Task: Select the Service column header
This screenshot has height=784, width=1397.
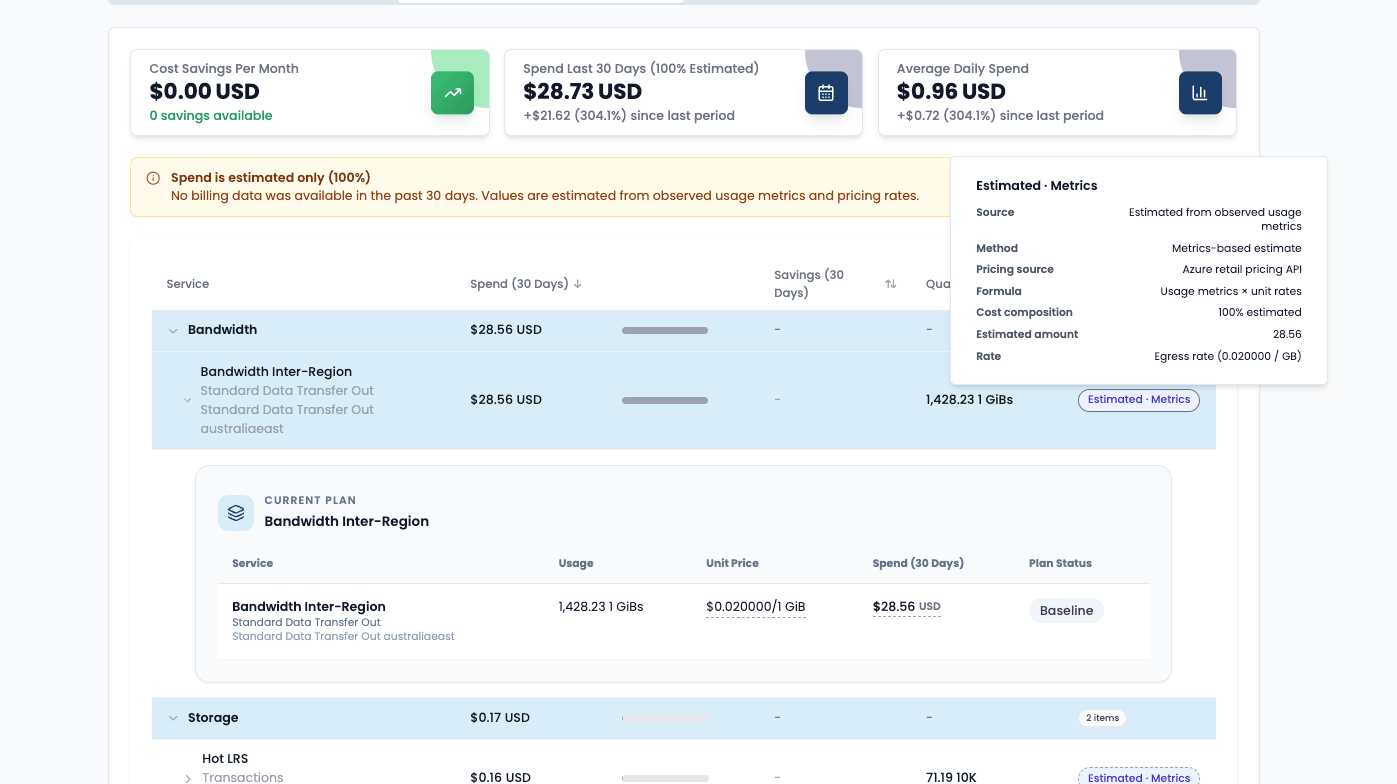Action: pyautogui.click(x=187, y=283)
